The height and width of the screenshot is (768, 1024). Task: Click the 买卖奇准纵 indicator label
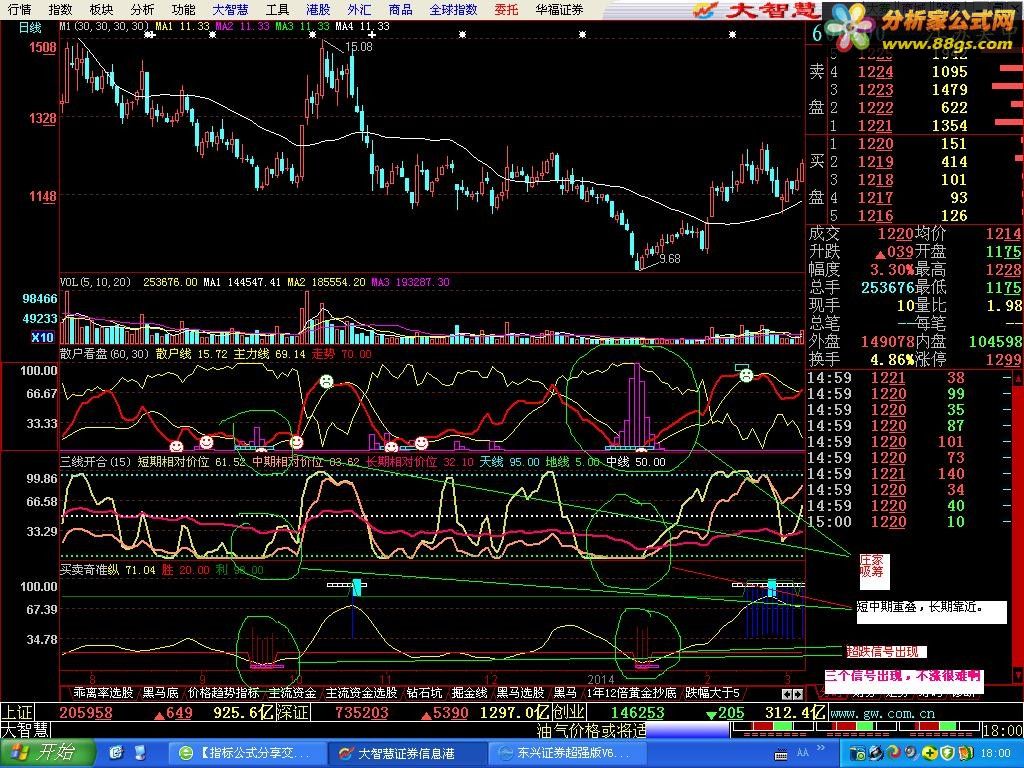89,569
